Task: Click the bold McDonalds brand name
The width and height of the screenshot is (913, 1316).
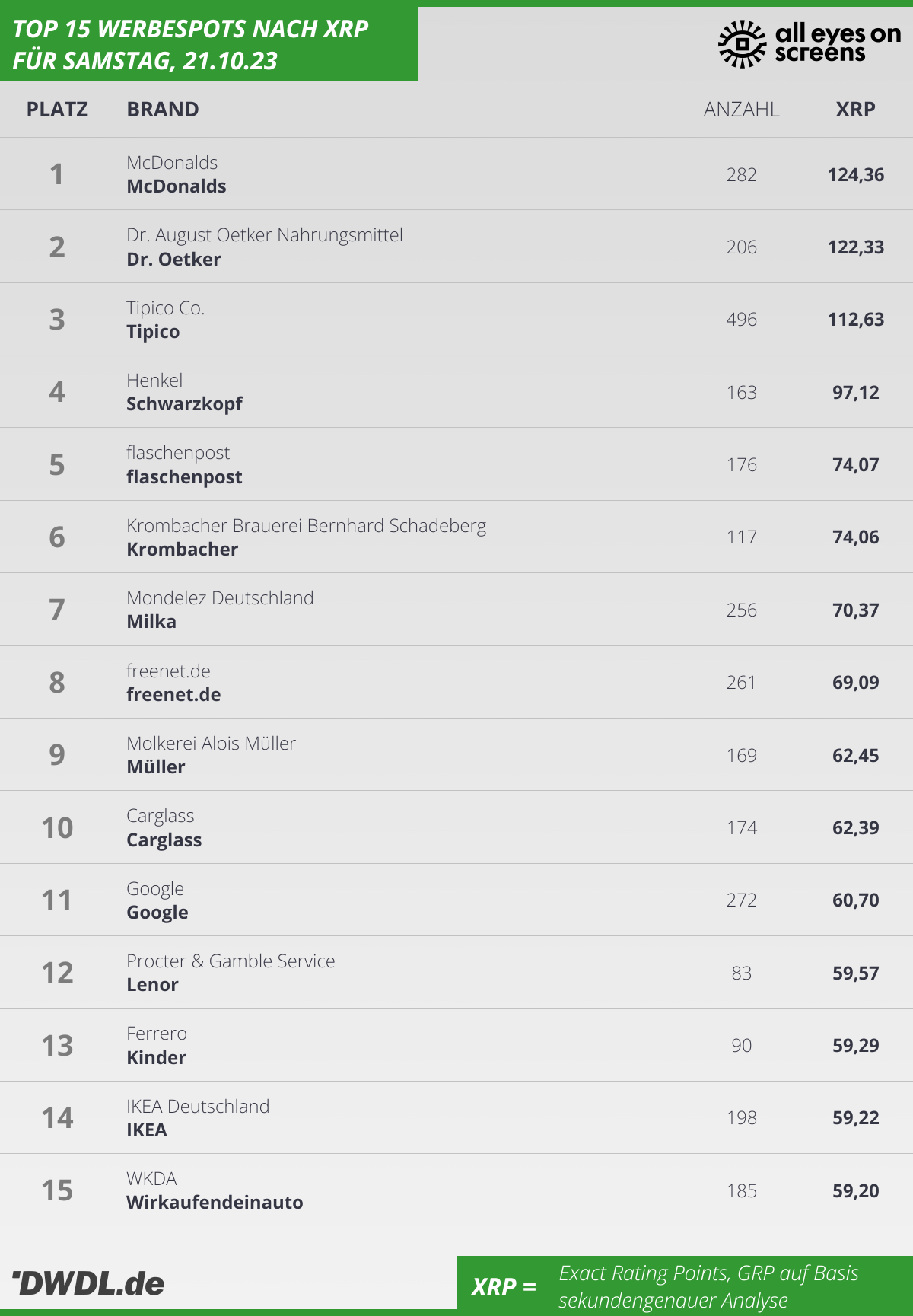Action: (x=177, y=186)
